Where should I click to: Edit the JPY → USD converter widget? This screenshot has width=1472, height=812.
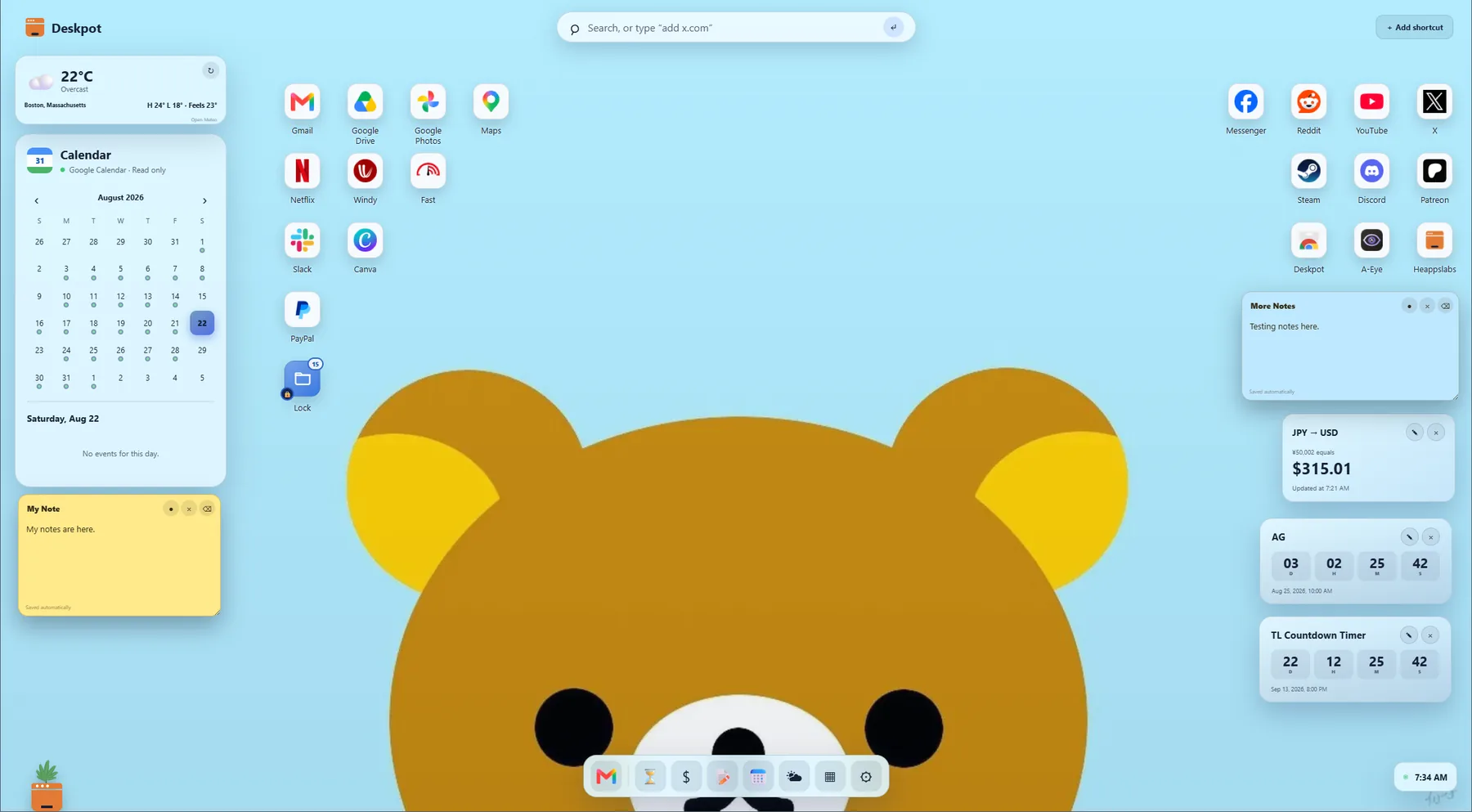click(x=1414, y=433)
